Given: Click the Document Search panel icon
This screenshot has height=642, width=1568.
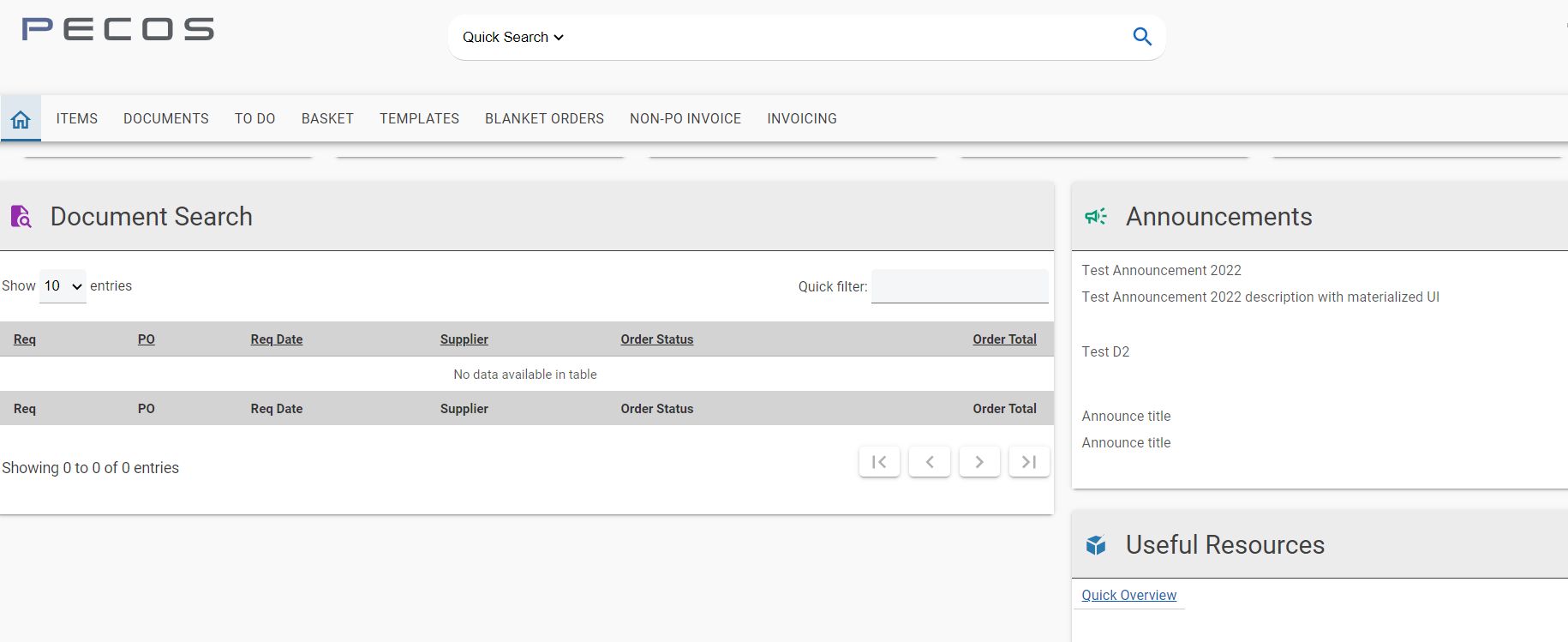Looking at the screenshot, I should click(21, 217).
